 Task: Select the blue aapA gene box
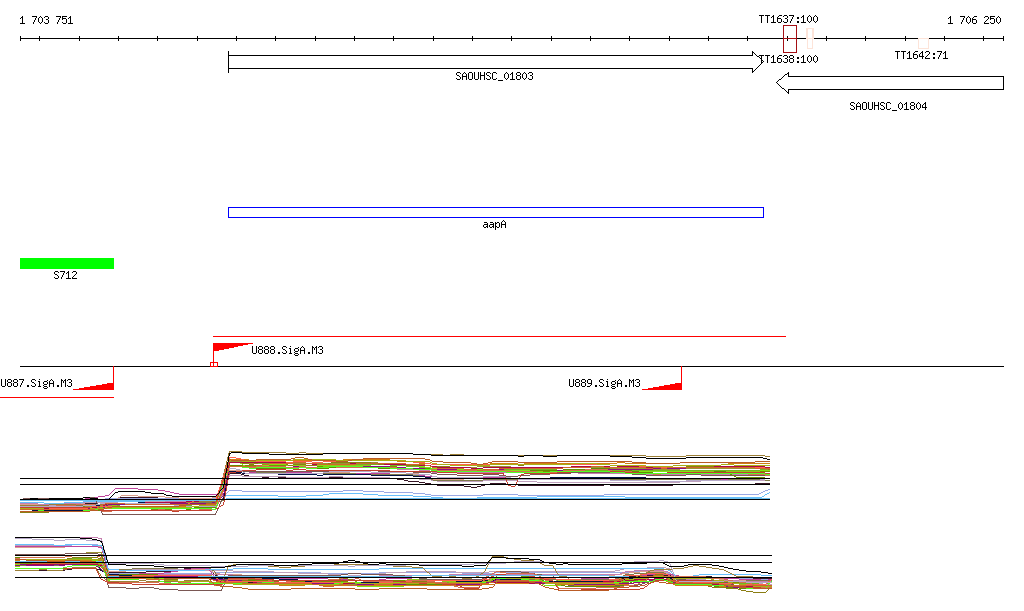(x=496, y=212)
